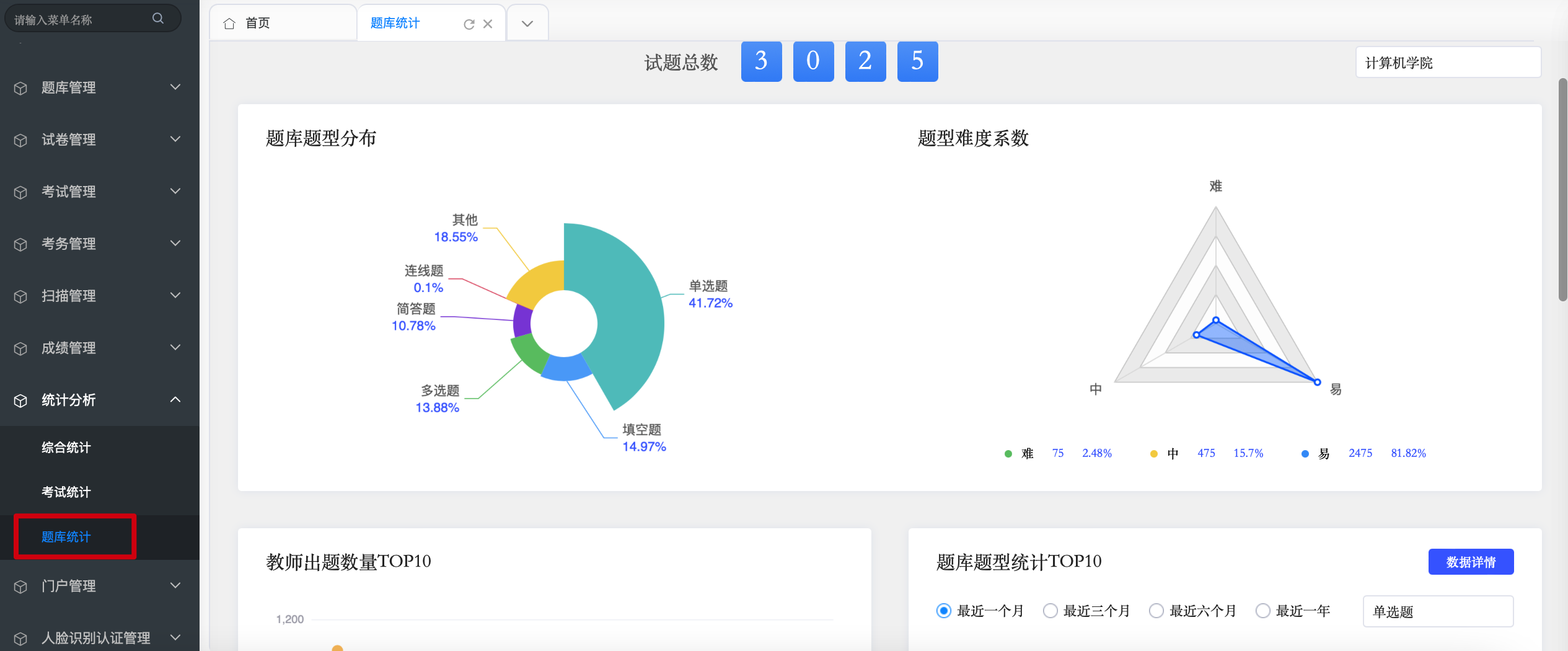This screenshot has height=651, width=1568.
Task: Switch to the 首页 tab
Action: coord(258,24)
